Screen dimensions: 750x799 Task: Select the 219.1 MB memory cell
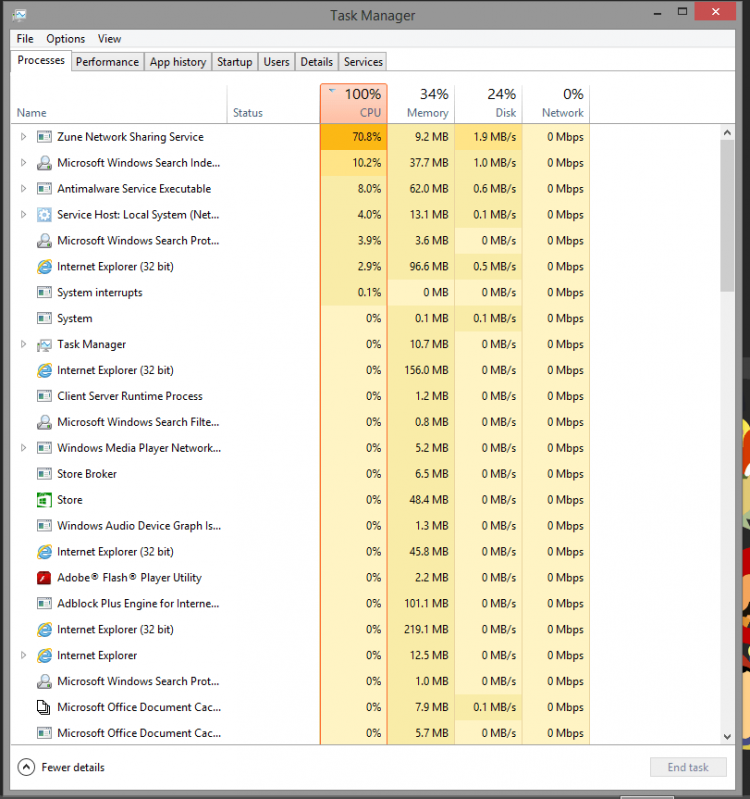(x=421, y=629)
